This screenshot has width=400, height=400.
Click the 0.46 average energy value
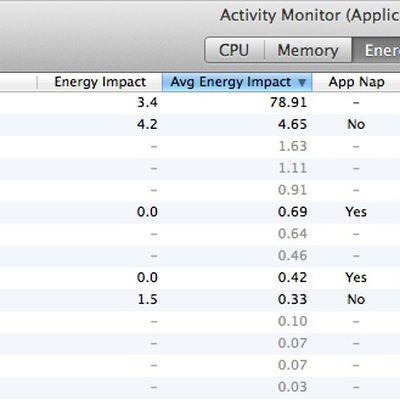pos(292,256)
